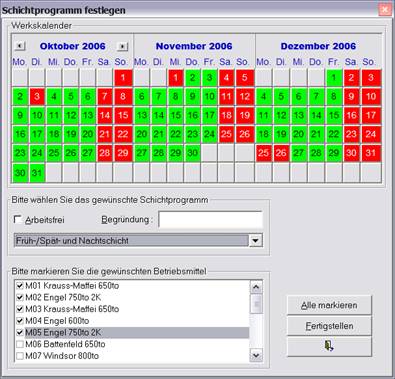Advance to next month with right arrow

[x=123, y=46]
